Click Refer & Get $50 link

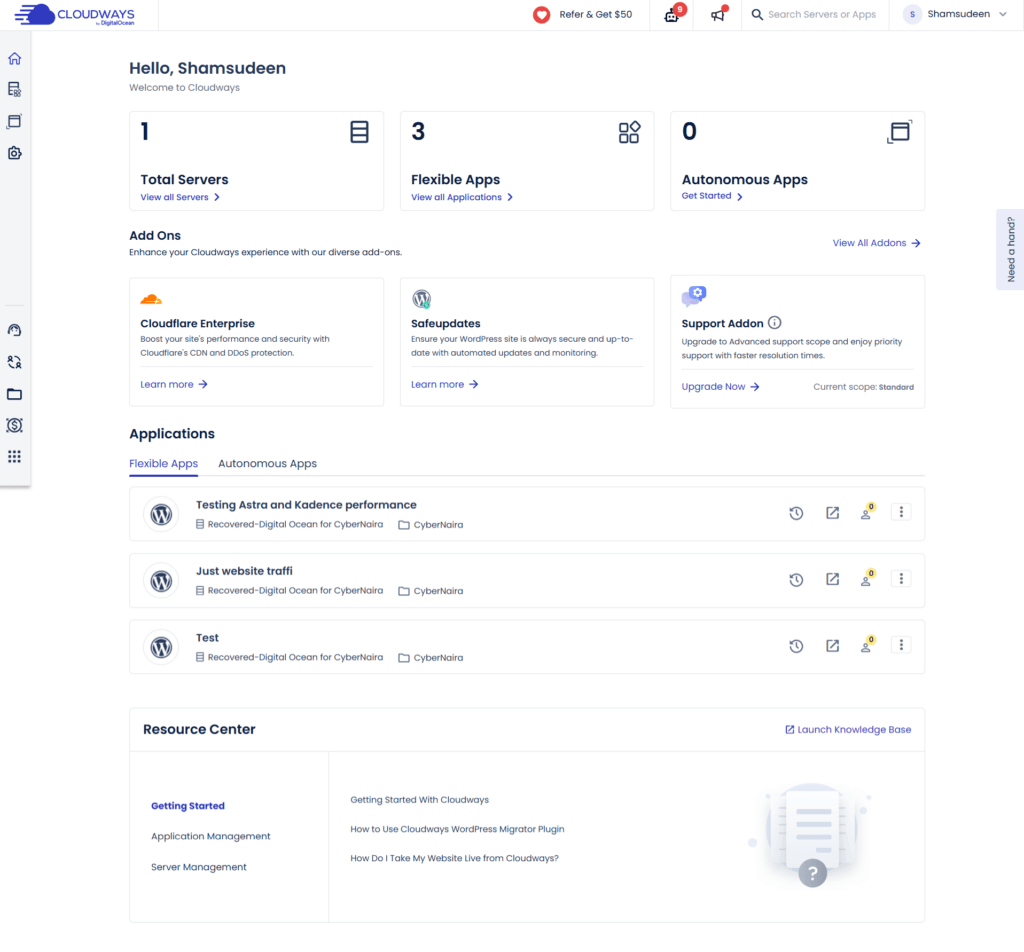point(596,14)
